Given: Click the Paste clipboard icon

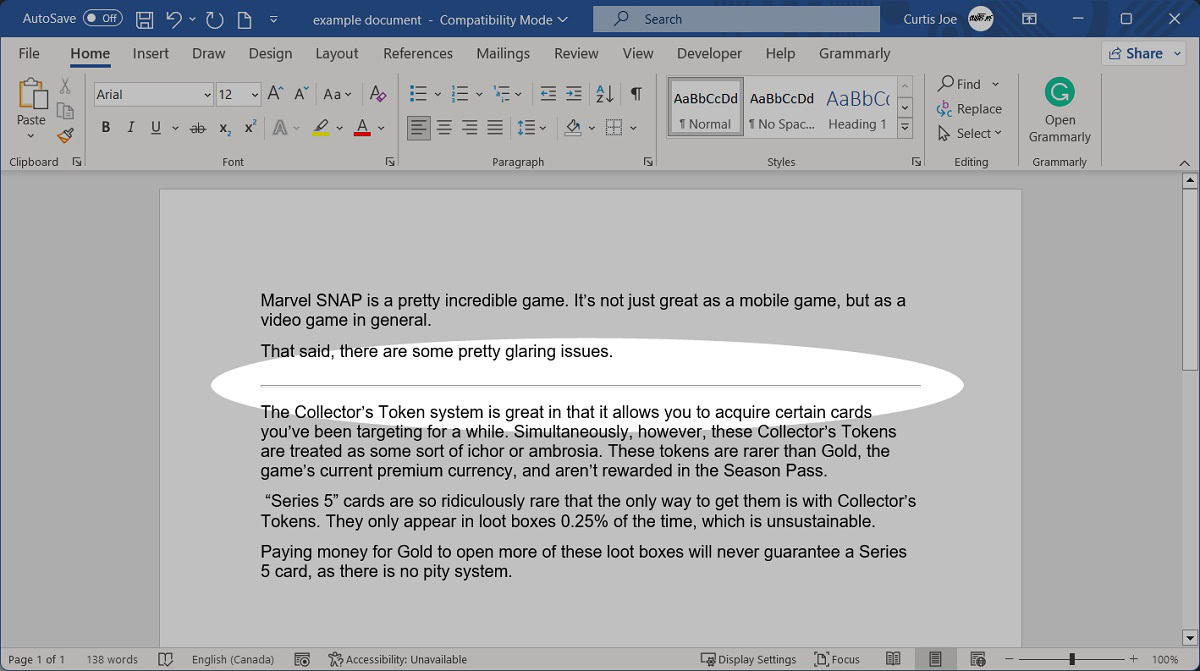Looking at the screenshot, I should tap(31, 95).
